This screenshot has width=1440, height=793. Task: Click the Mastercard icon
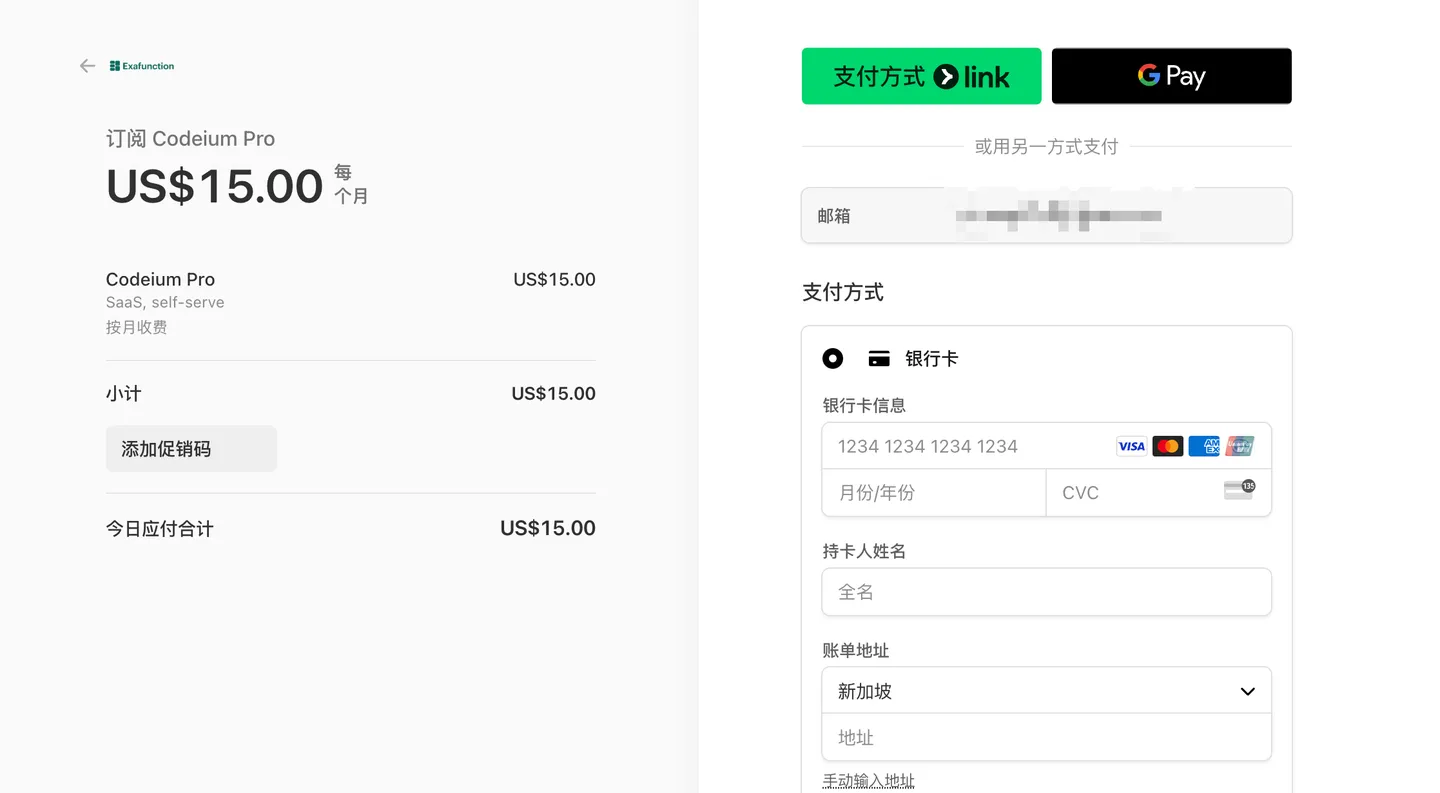click(x=1168, y=446)
